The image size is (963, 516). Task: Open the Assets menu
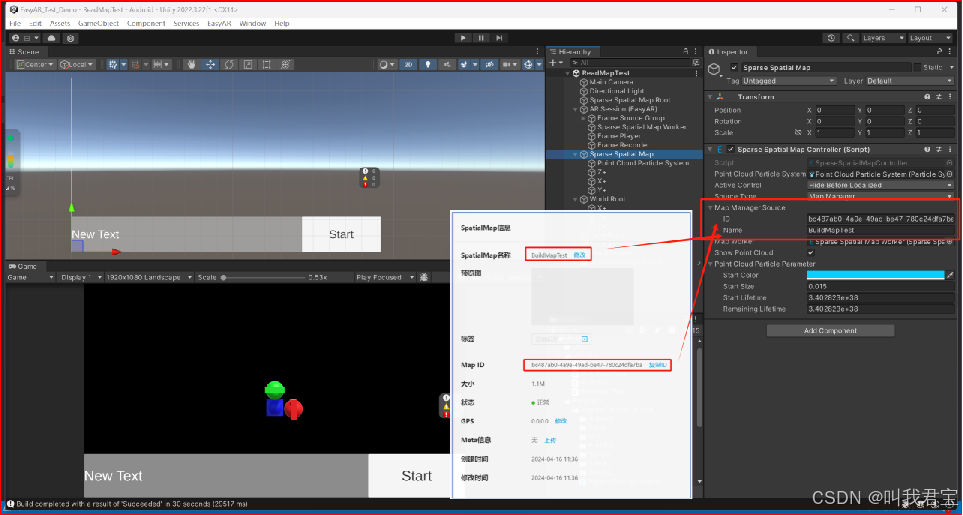[x=60, y=23]
